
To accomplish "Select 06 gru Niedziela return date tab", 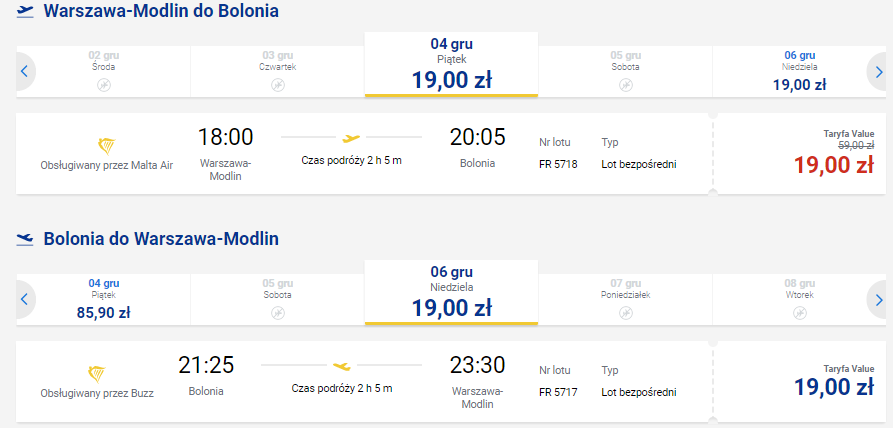I will click(x=451, y=292).
